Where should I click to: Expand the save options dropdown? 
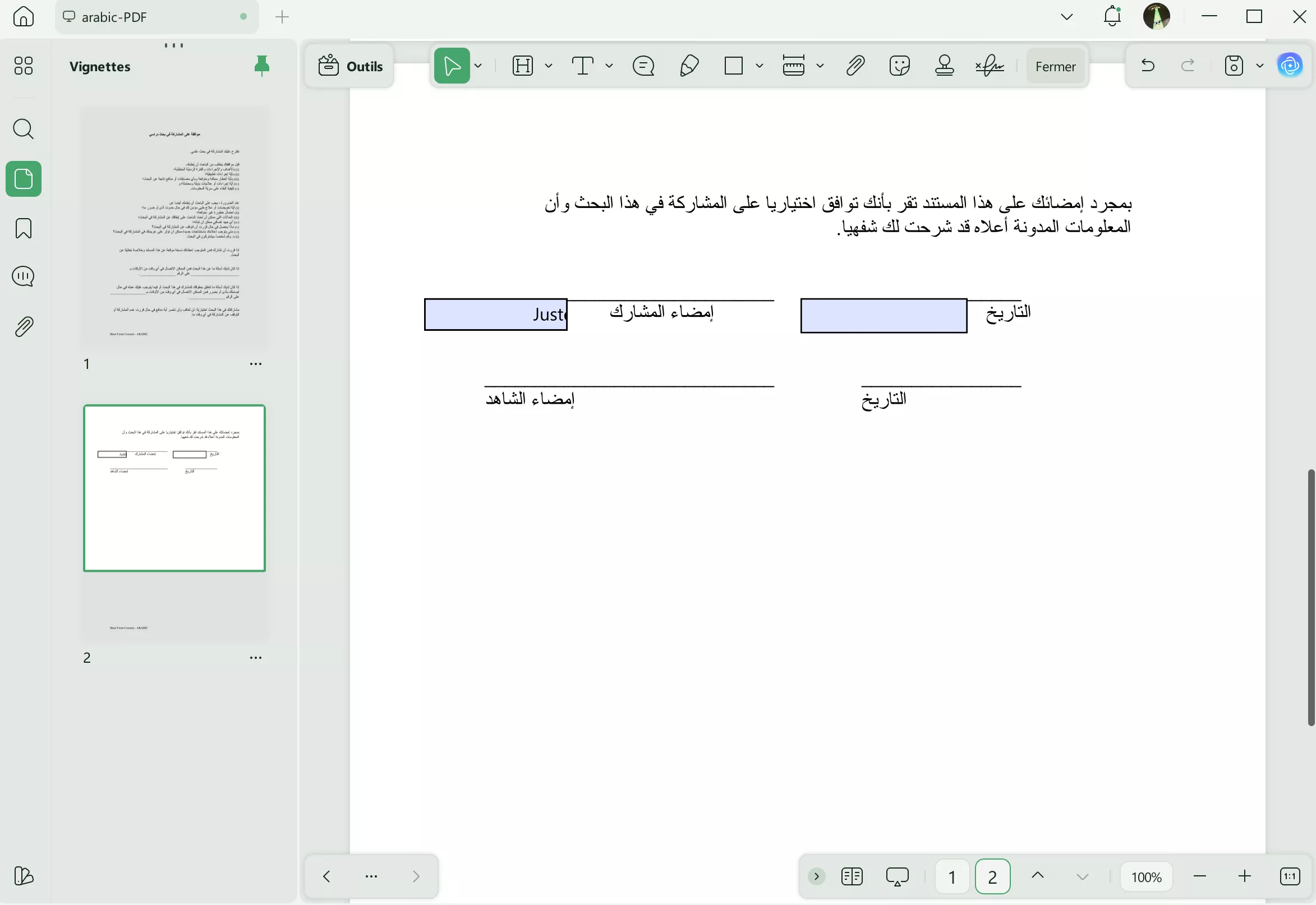click(1259, 65)
